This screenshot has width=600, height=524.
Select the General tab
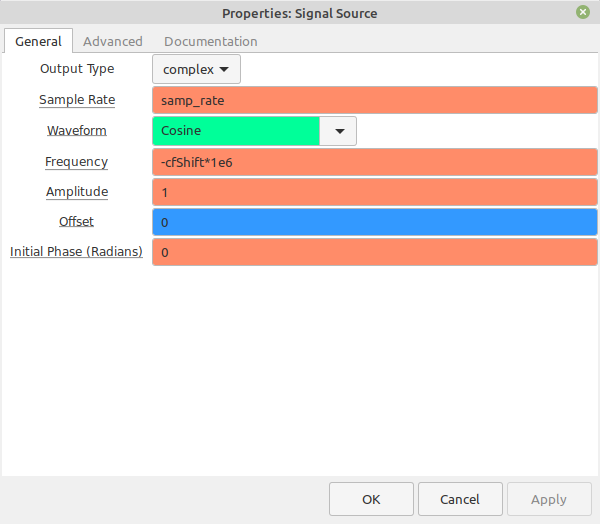(x=38, y=41)
